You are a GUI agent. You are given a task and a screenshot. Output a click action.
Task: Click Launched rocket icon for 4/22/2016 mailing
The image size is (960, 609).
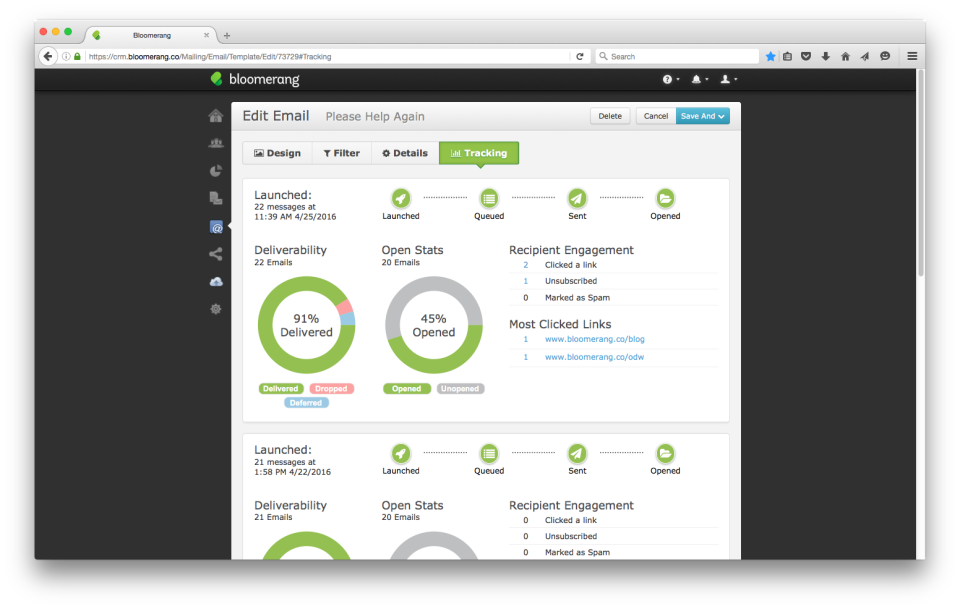click(x=400, y=454)
